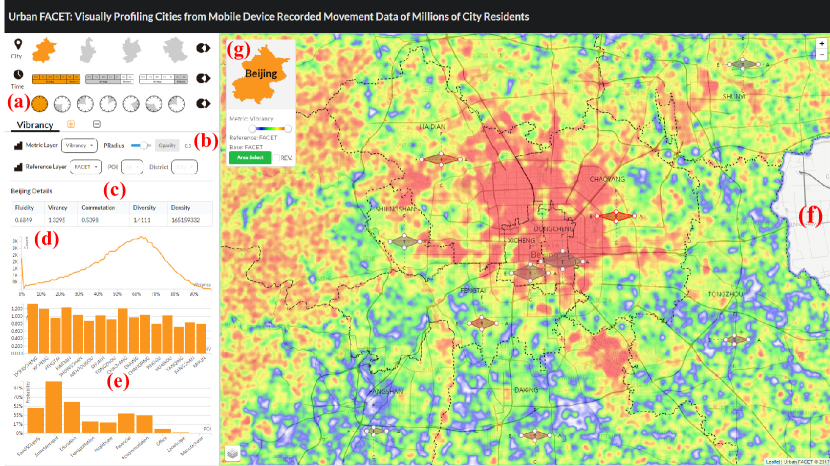The image size is (830, 466).
Task: Click the Tongzhou diamond glyph
Action: point(736,339)
